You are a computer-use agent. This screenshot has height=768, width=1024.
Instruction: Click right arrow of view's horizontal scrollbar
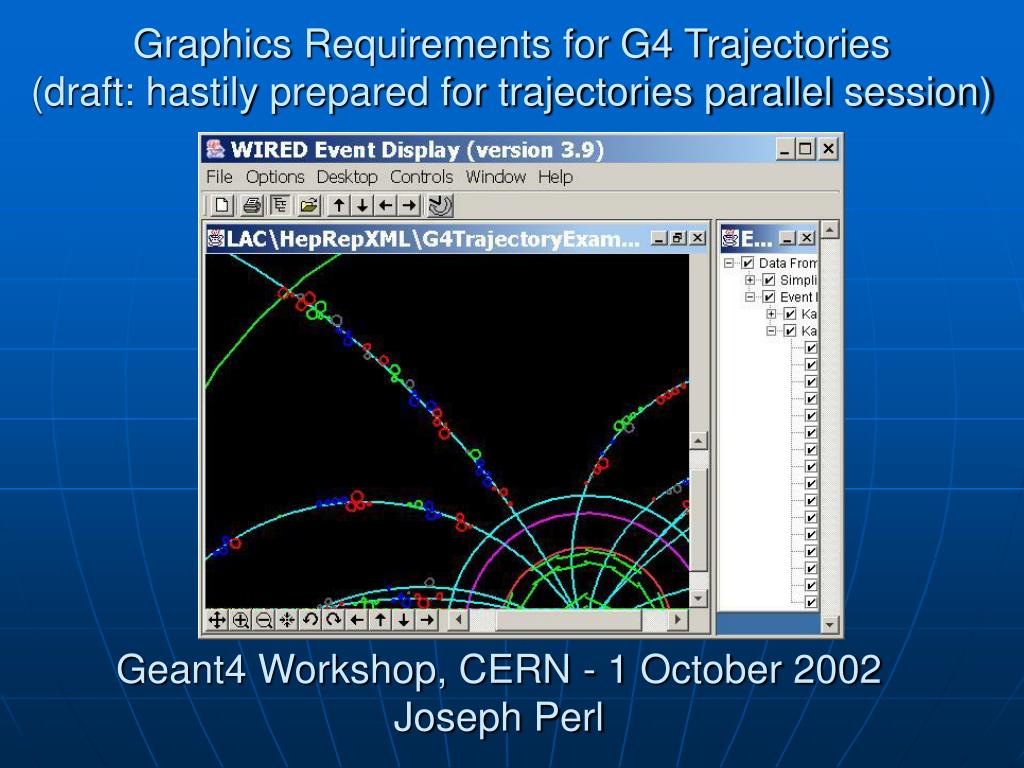click(678, 619)
